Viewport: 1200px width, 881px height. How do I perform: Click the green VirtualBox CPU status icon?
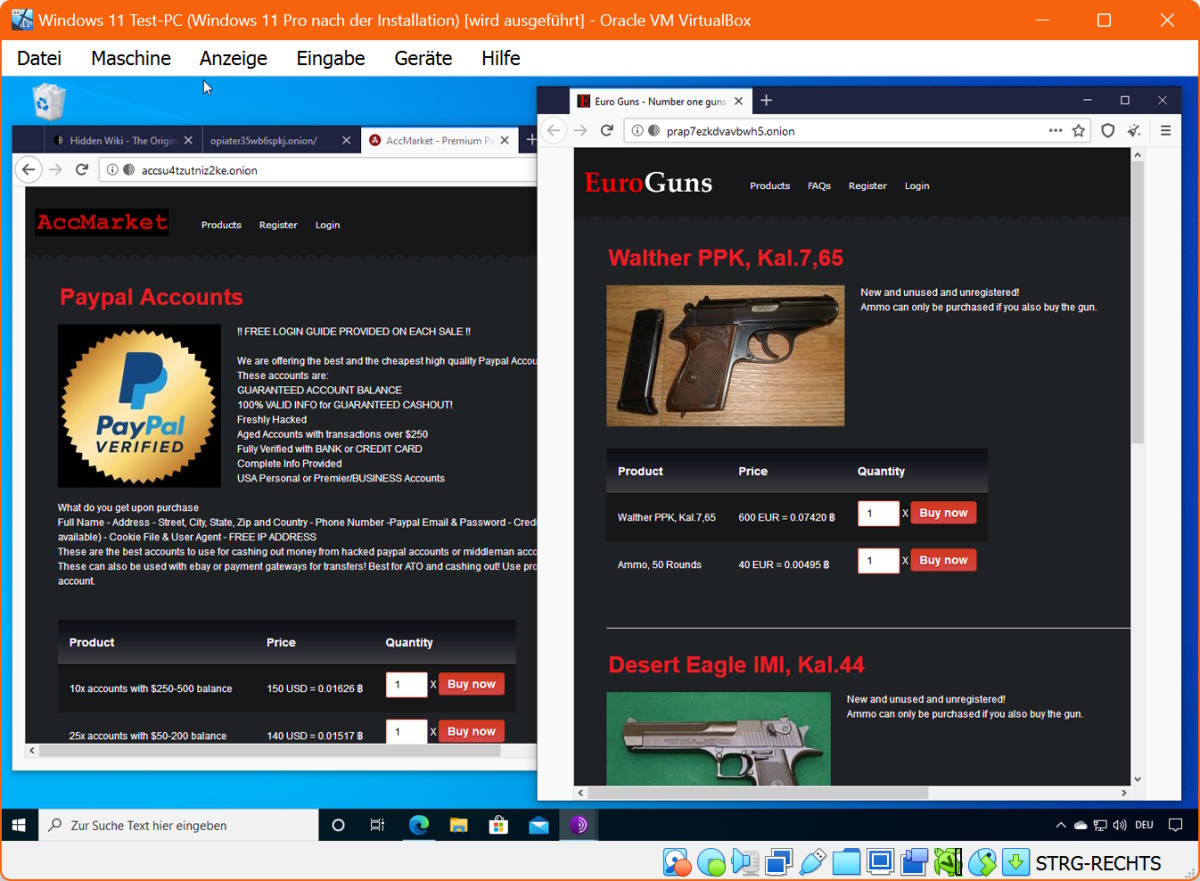tap(948, 862)
